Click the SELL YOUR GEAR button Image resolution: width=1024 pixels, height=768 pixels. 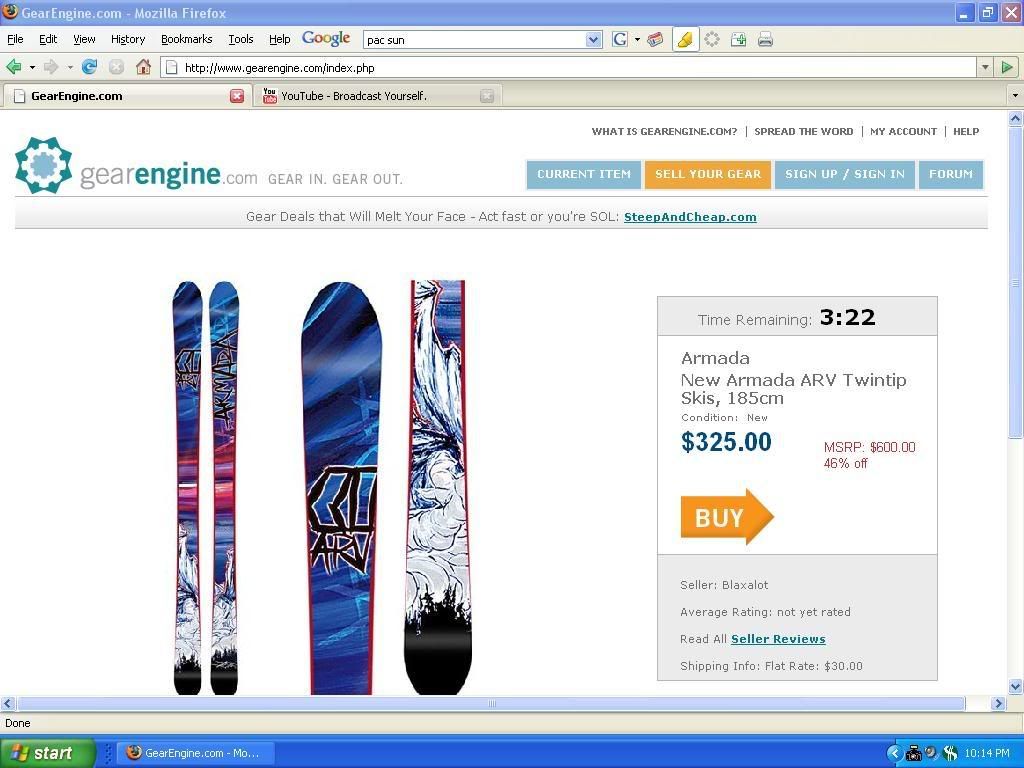[x=708, y=174]
